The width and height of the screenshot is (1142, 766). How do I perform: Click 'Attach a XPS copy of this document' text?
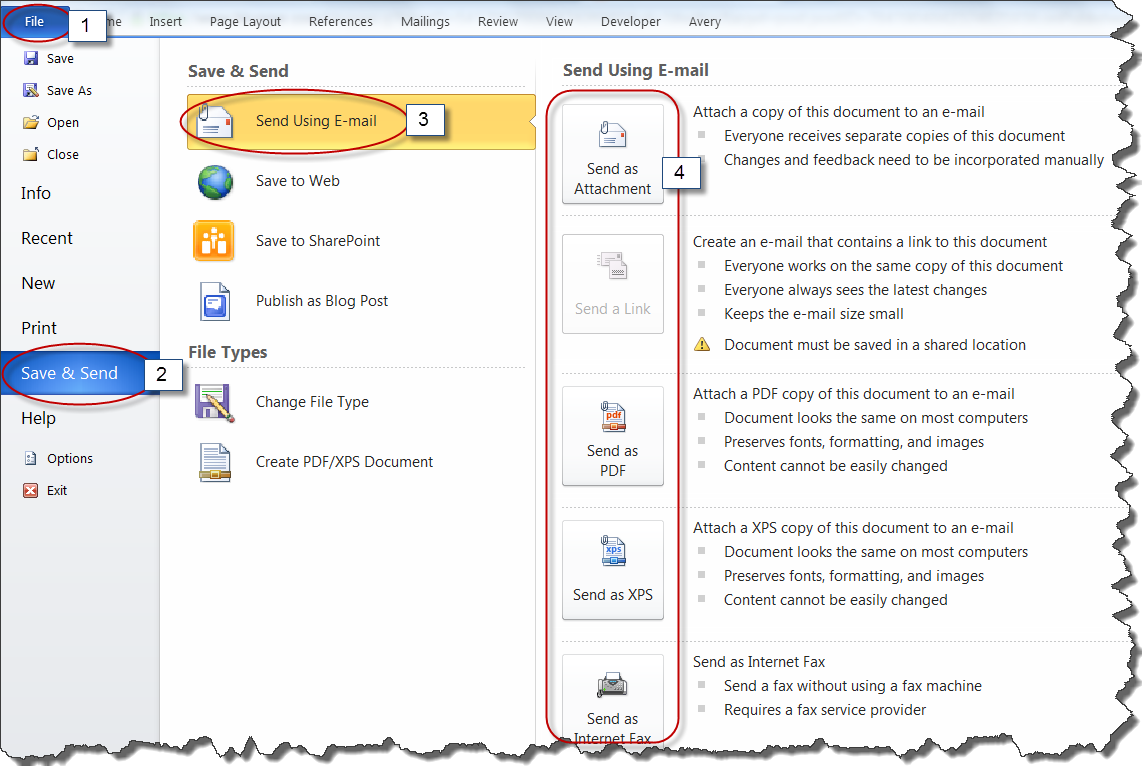853,528
